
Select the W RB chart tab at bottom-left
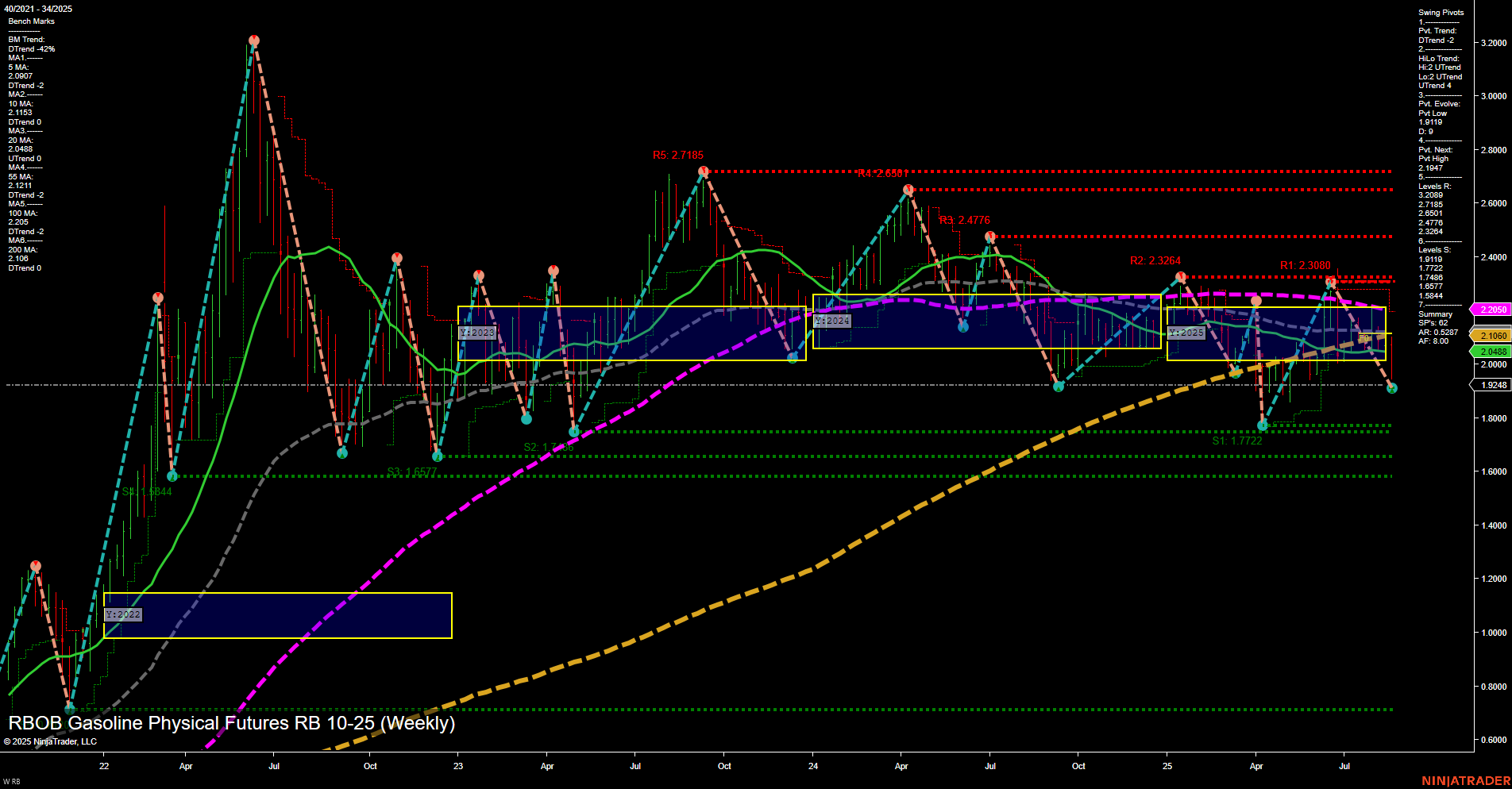pos(12,779)
